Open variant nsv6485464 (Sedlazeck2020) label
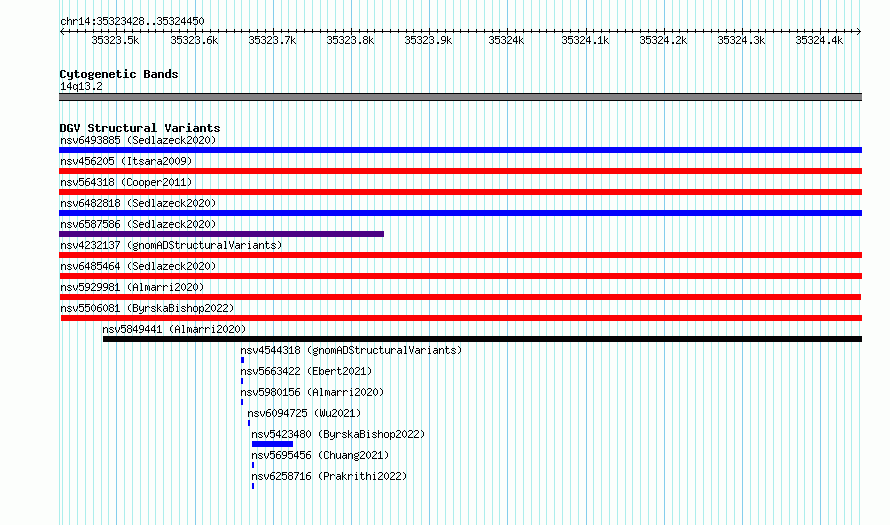Viewport: 890px width, 525px height. pos(138,266)
